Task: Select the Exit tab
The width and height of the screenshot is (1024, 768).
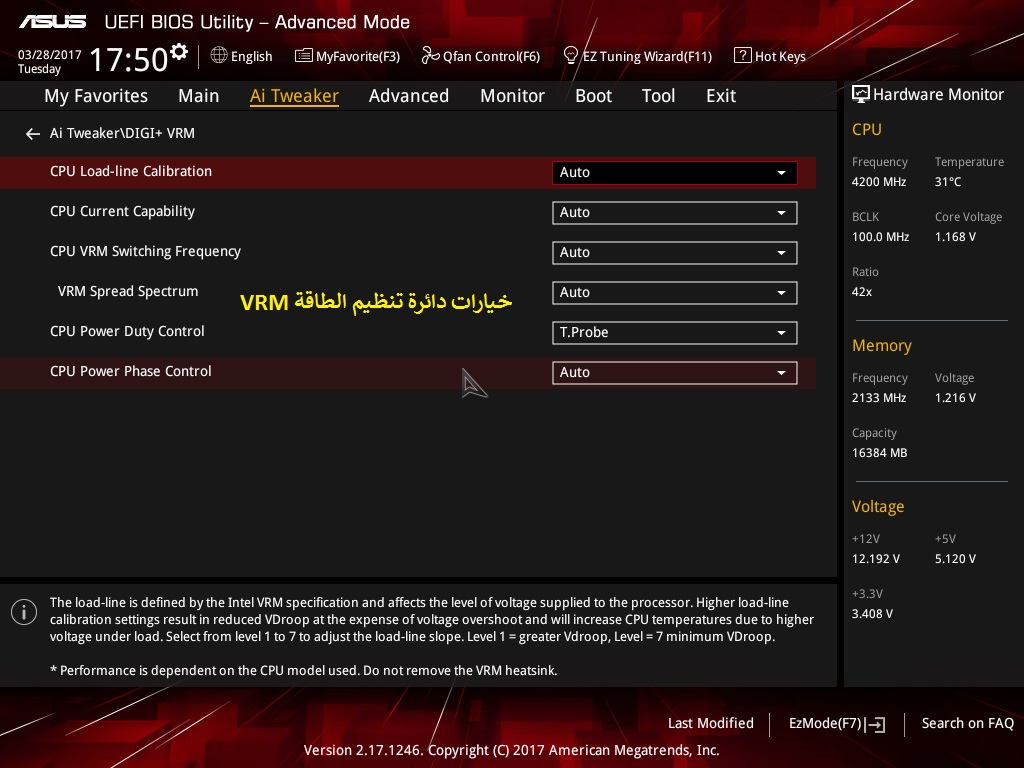Action: pyautogui.click(x=721, y=96)
